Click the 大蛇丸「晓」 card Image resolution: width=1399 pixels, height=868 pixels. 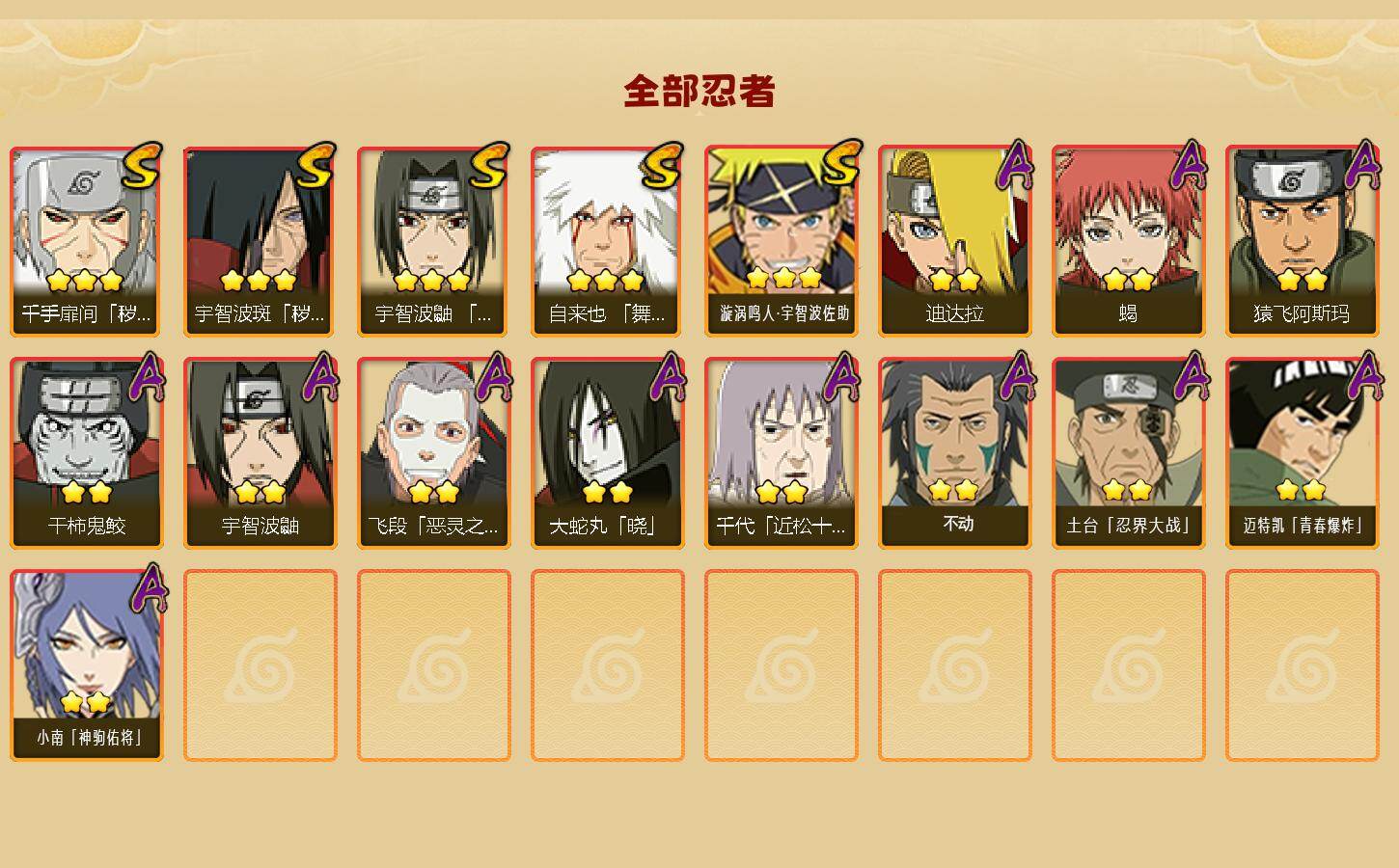point(607,453)
